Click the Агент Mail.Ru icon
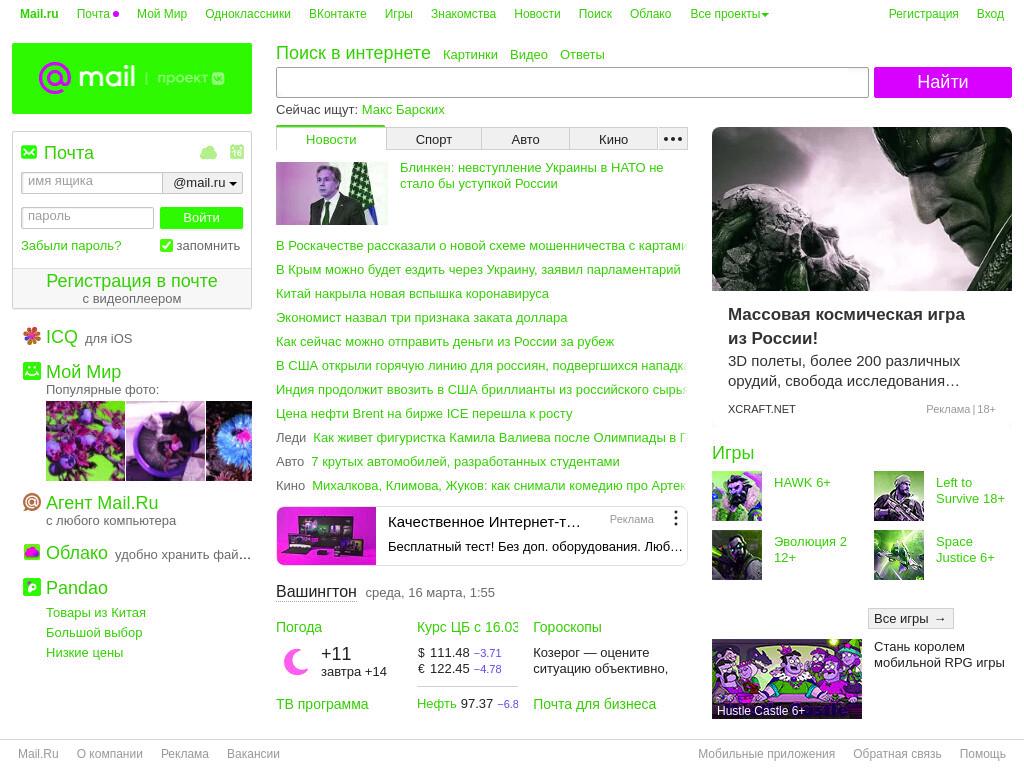The width and height of the screenshot is (1024, 768). (x=31, y=502)
